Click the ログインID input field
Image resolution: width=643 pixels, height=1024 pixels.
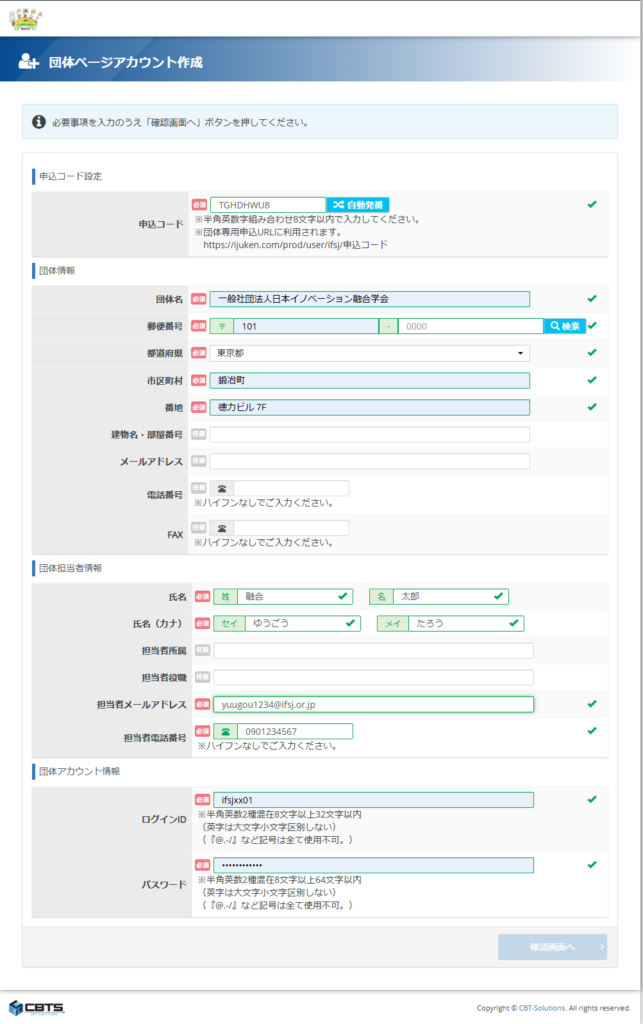[x=372, y=800]
